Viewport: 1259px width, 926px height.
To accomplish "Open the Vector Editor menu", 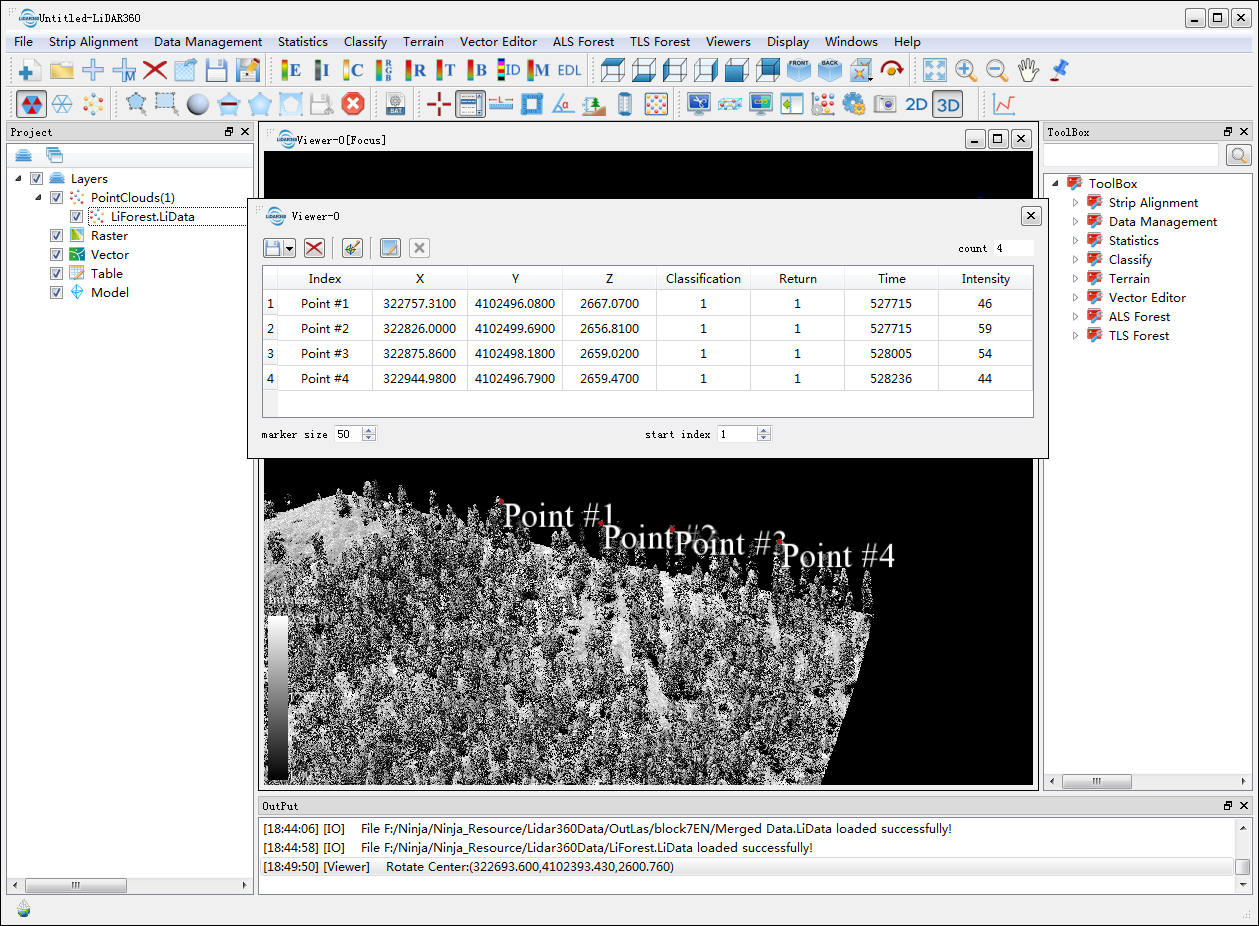I will click(498, 42).
